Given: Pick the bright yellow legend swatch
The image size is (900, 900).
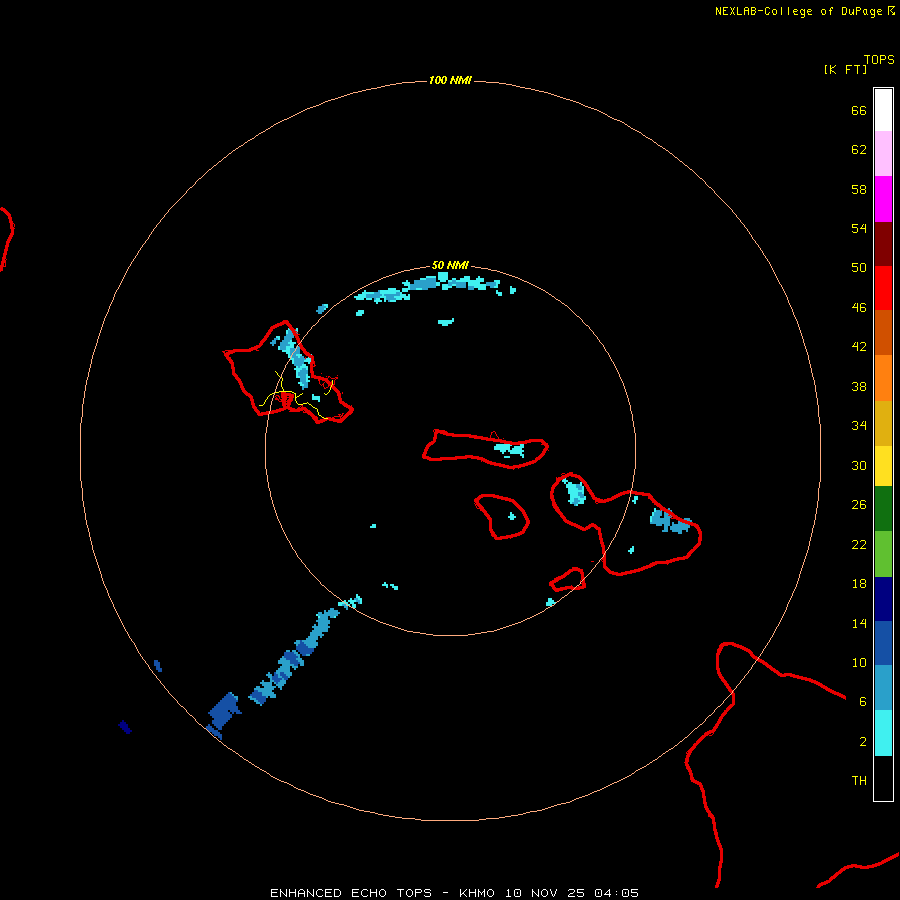Looking at the screenshot, I should [883, 466].
